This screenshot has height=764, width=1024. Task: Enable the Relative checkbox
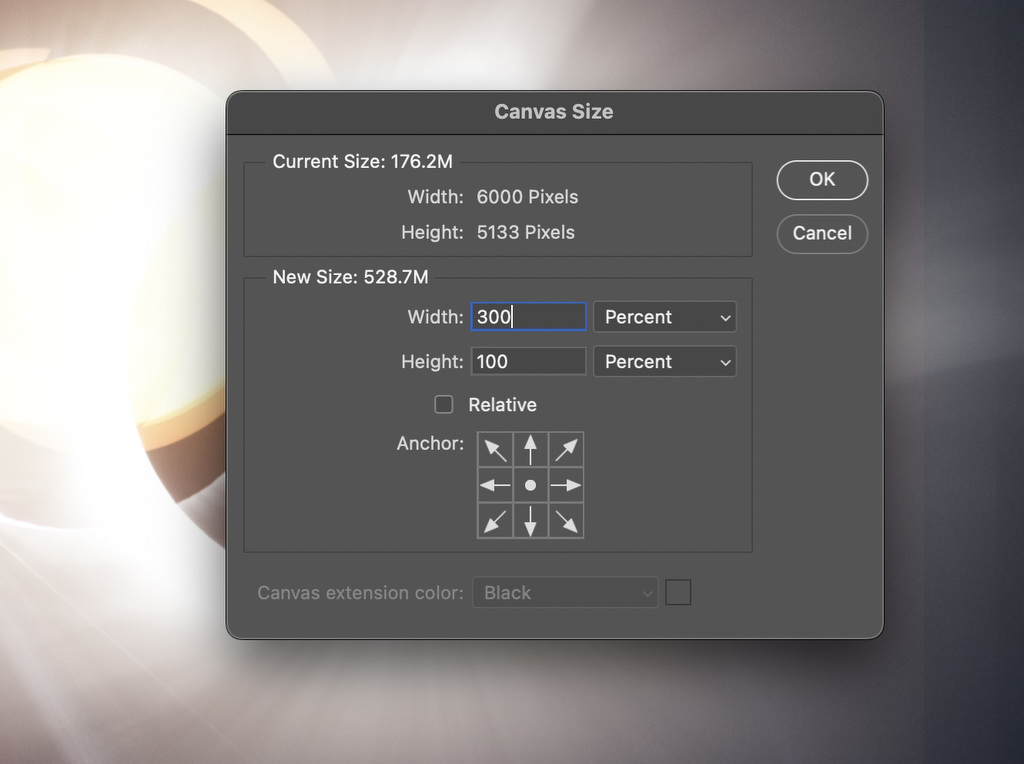coord(444,404)
